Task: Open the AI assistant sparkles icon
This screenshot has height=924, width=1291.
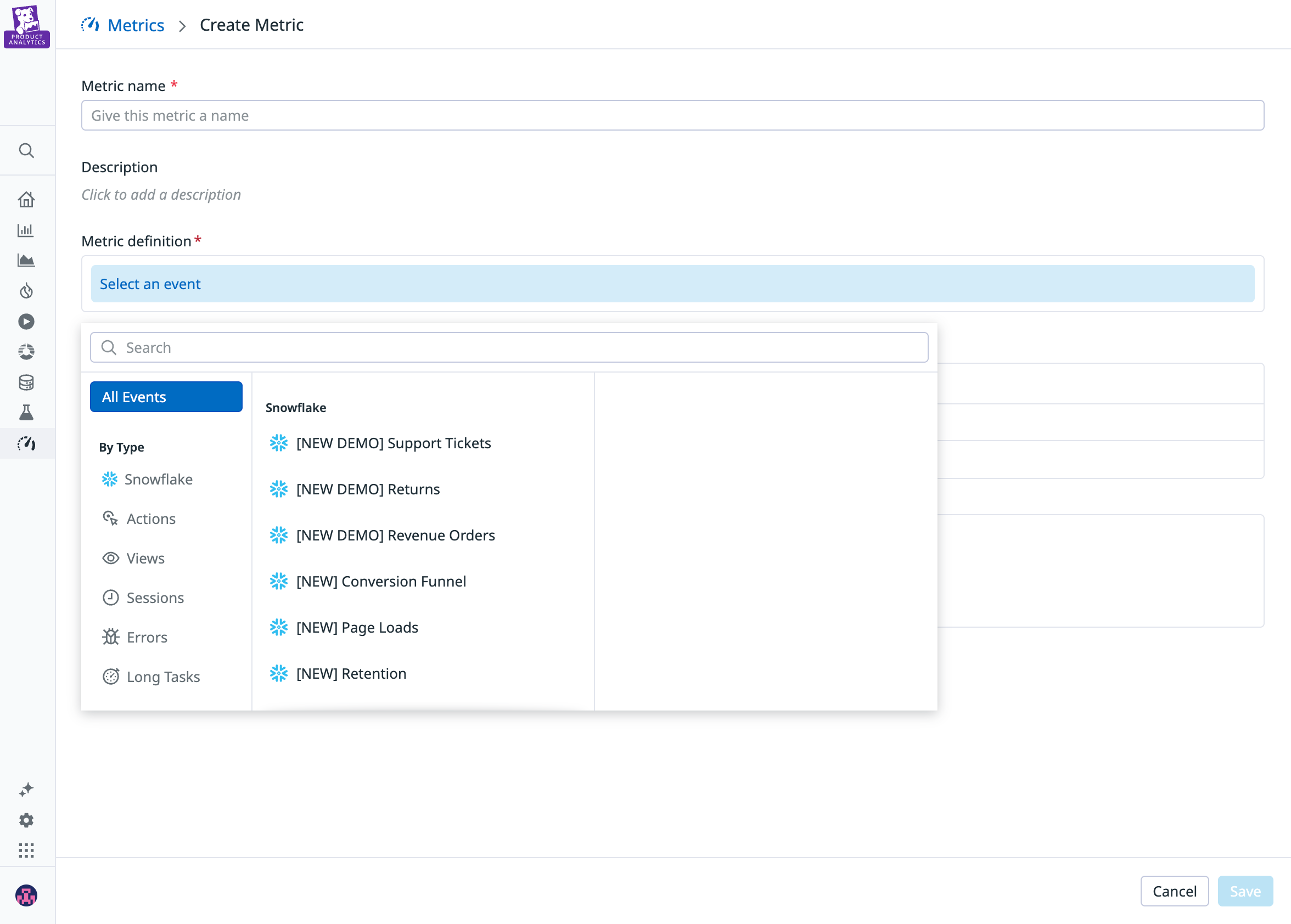Action: click(27, 790)
